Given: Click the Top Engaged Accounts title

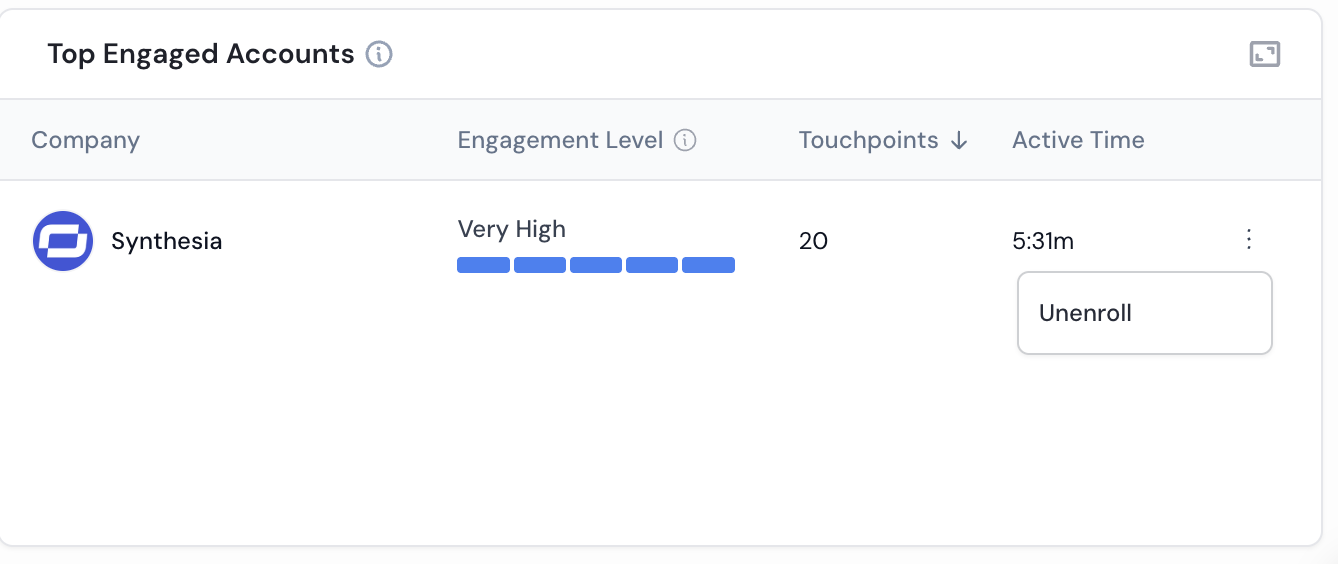Looking at the screenshot, I should [201, 54].
